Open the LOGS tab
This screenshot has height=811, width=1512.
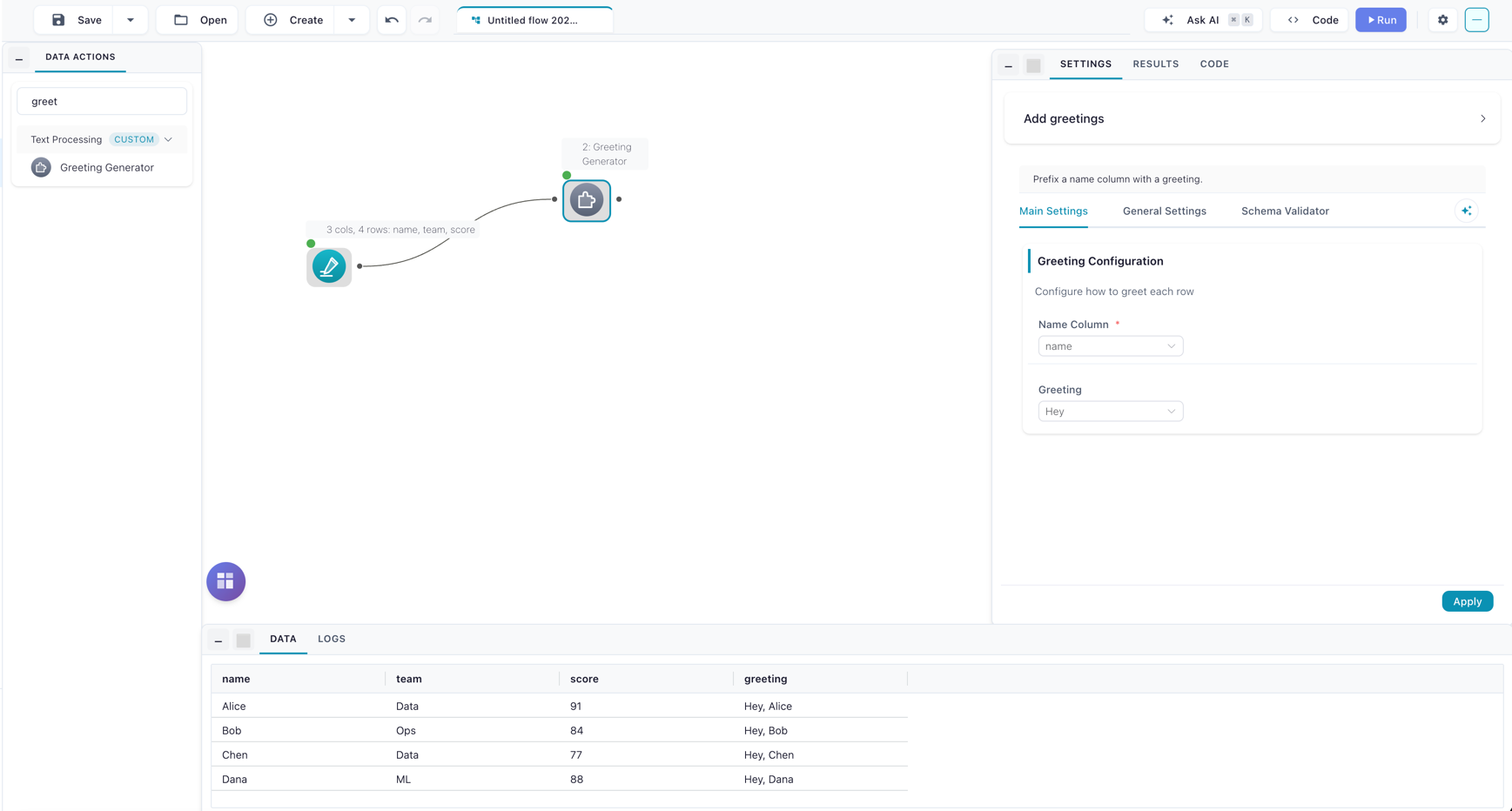click(332, 639)
